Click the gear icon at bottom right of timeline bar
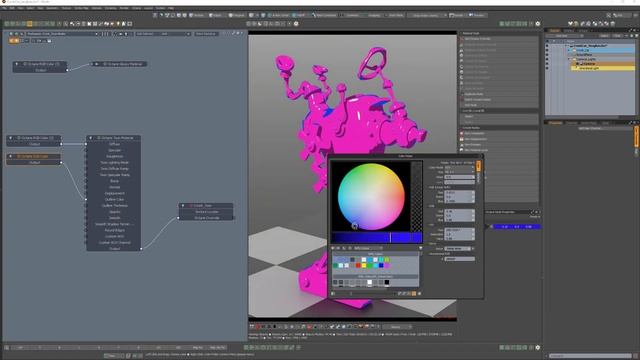Image resolution: width=640 pixels, height=360 pixels. click(538, 347)
